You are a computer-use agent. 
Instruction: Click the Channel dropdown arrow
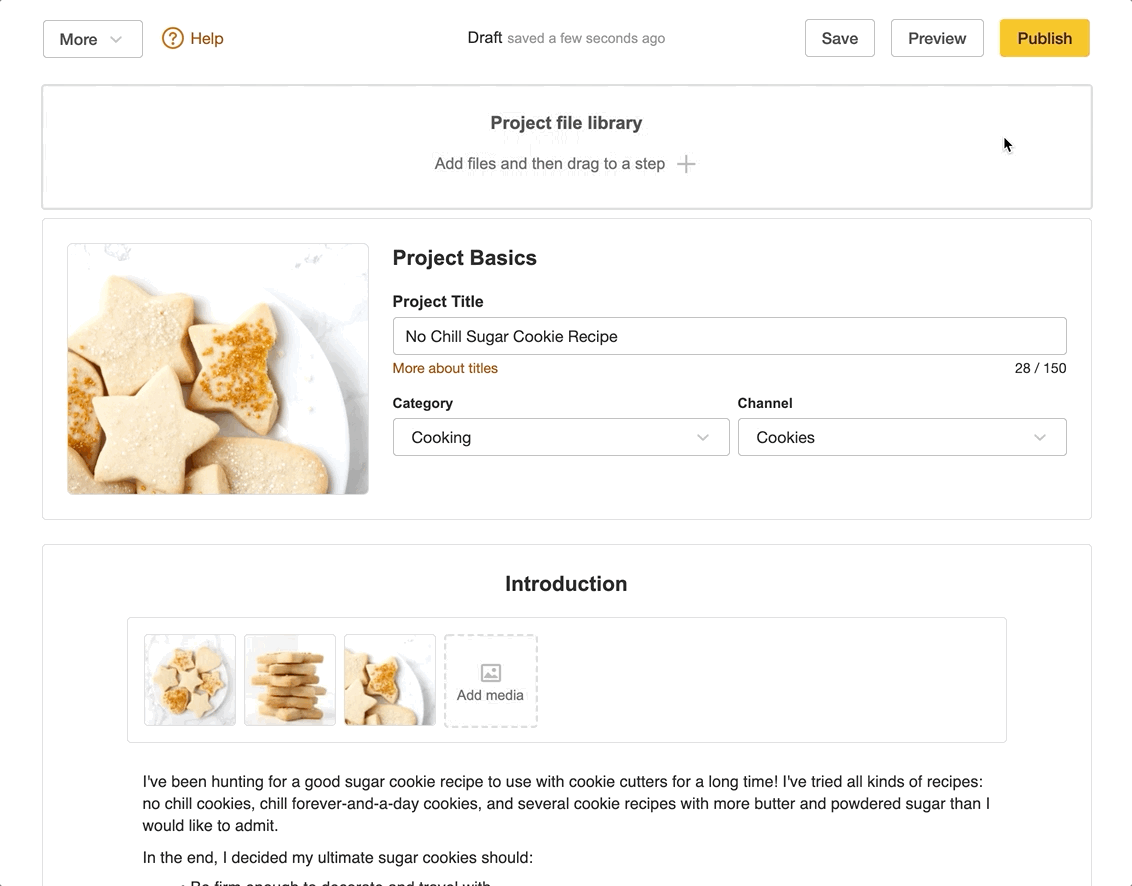tap(1040, 437)
